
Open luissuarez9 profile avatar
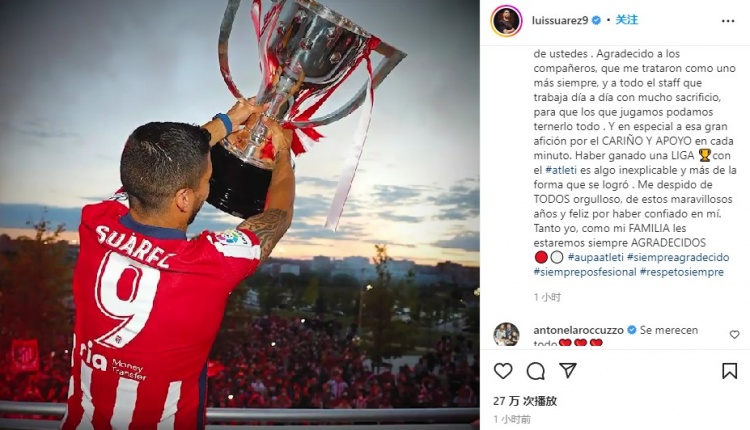tap(507, 21)
